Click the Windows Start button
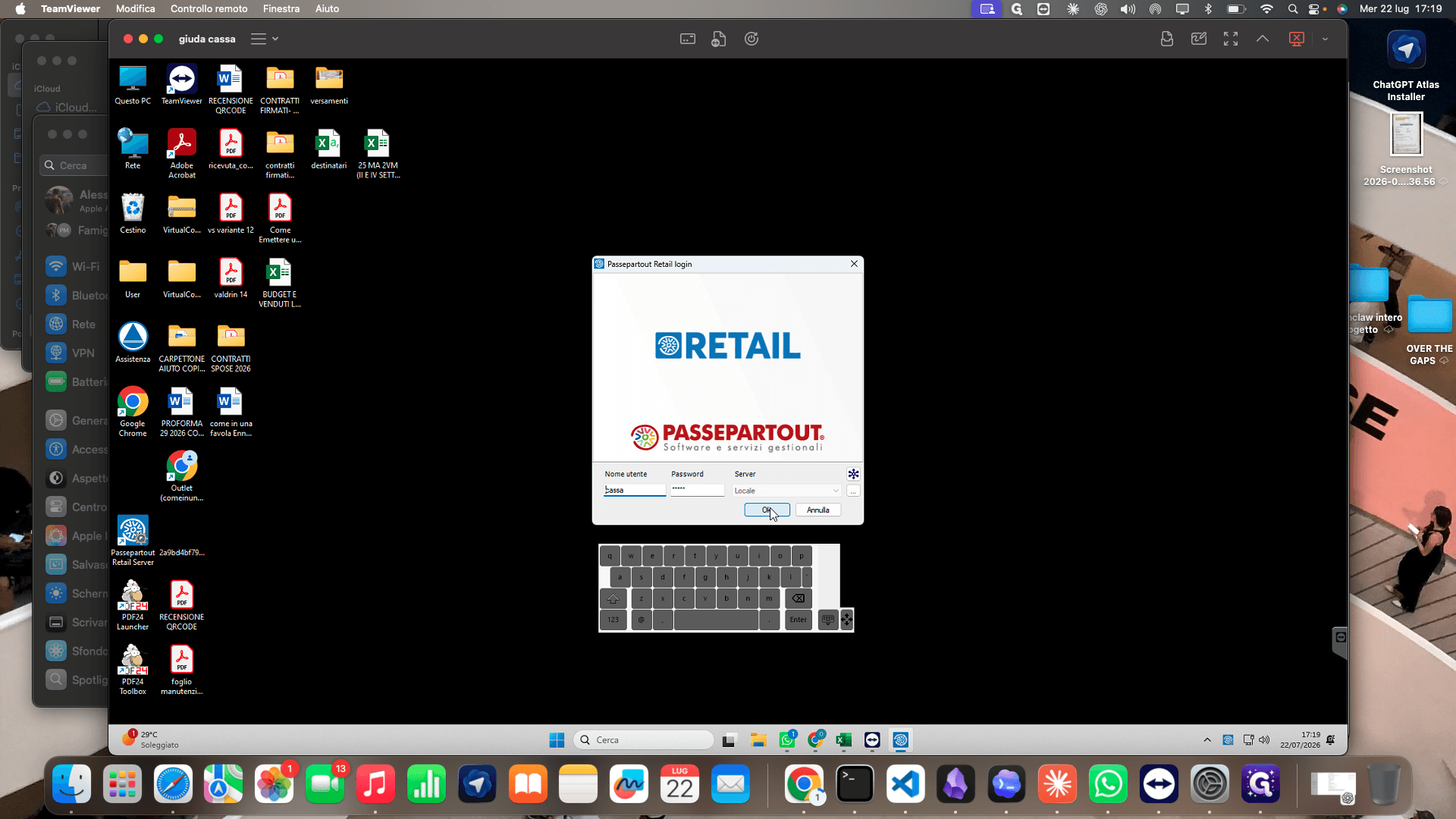1456x819 pixels. [557, 740]
